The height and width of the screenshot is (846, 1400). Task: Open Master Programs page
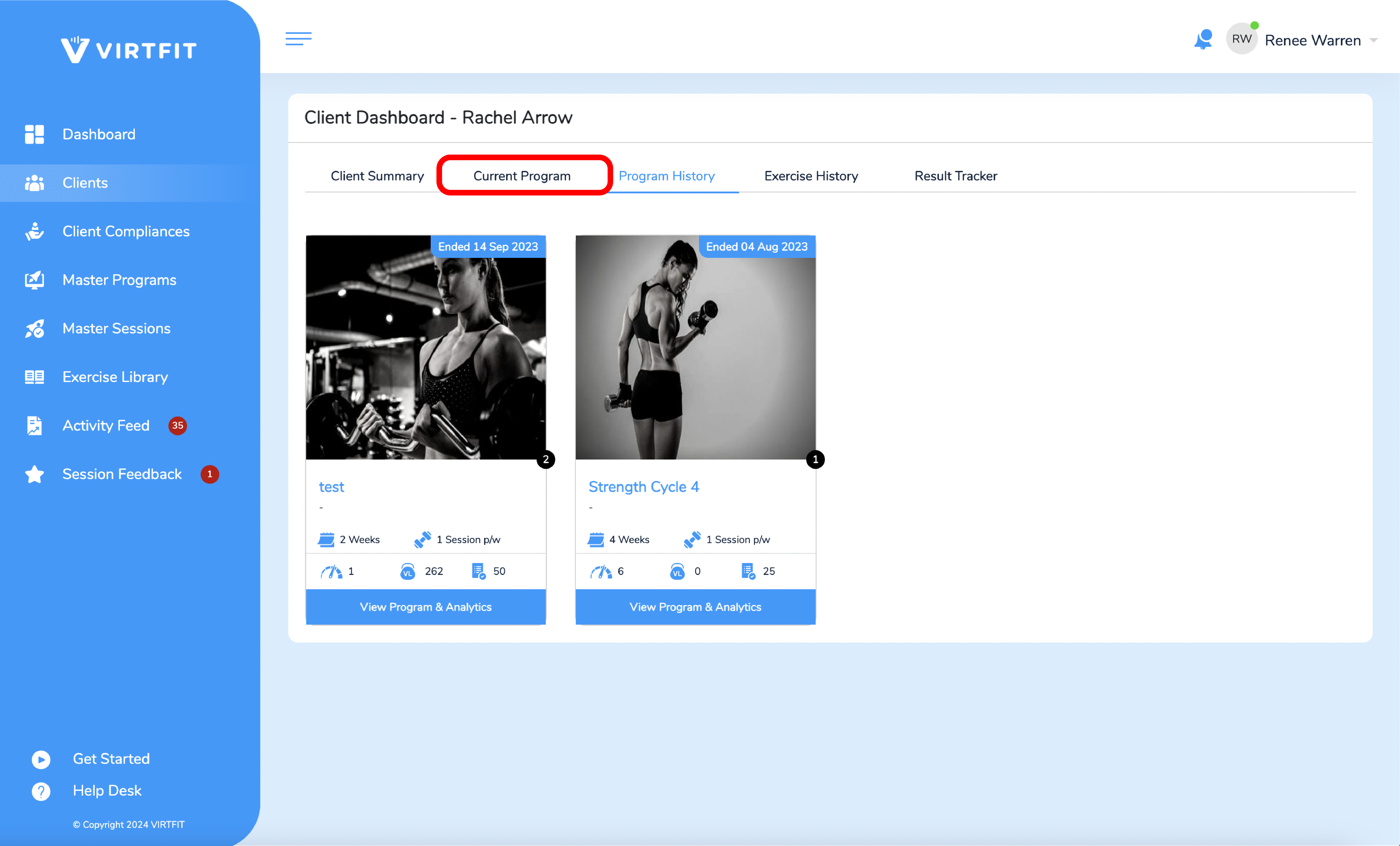click(x=119, y=280)
